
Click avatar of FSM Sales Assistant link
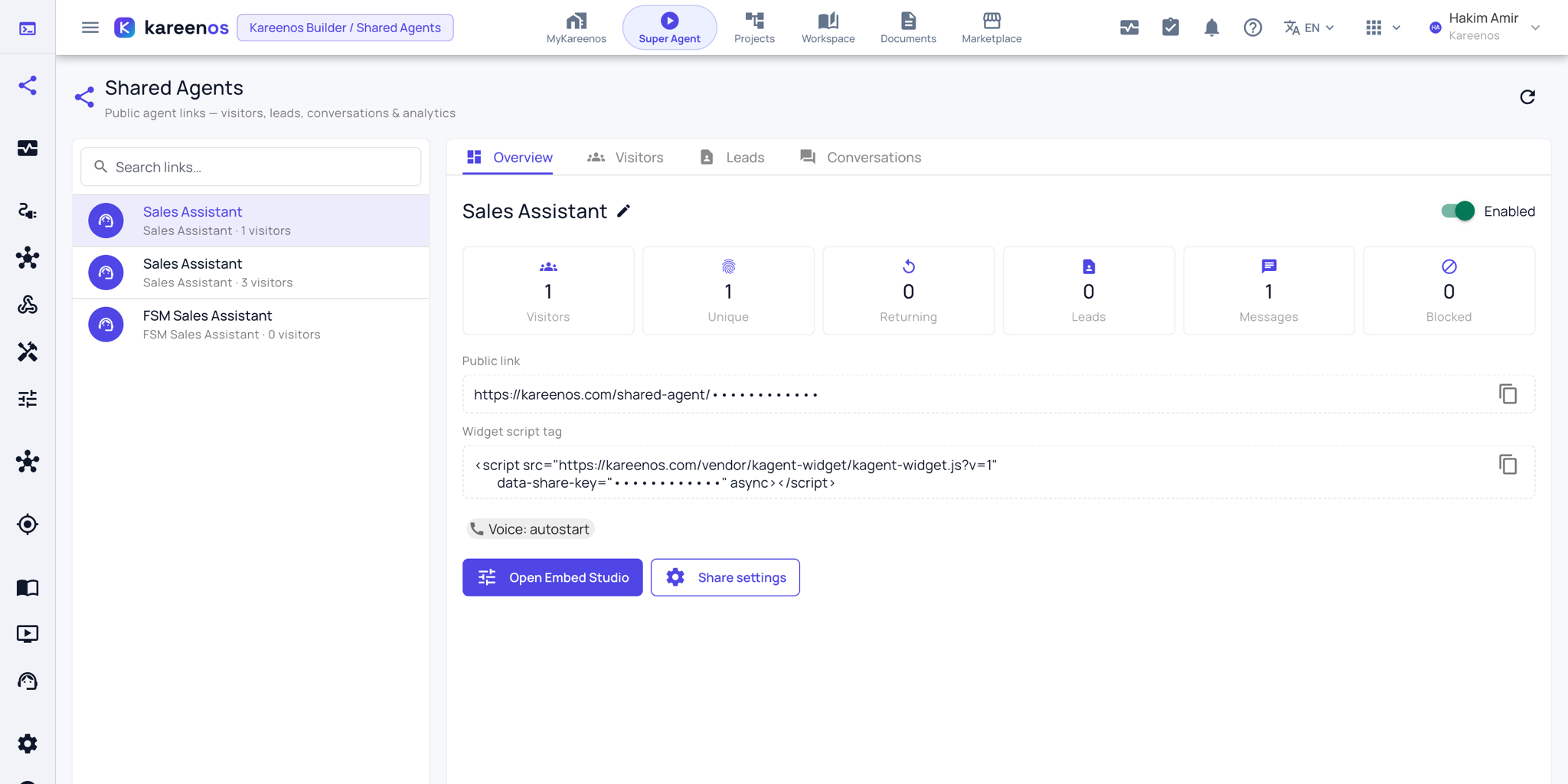106,325
